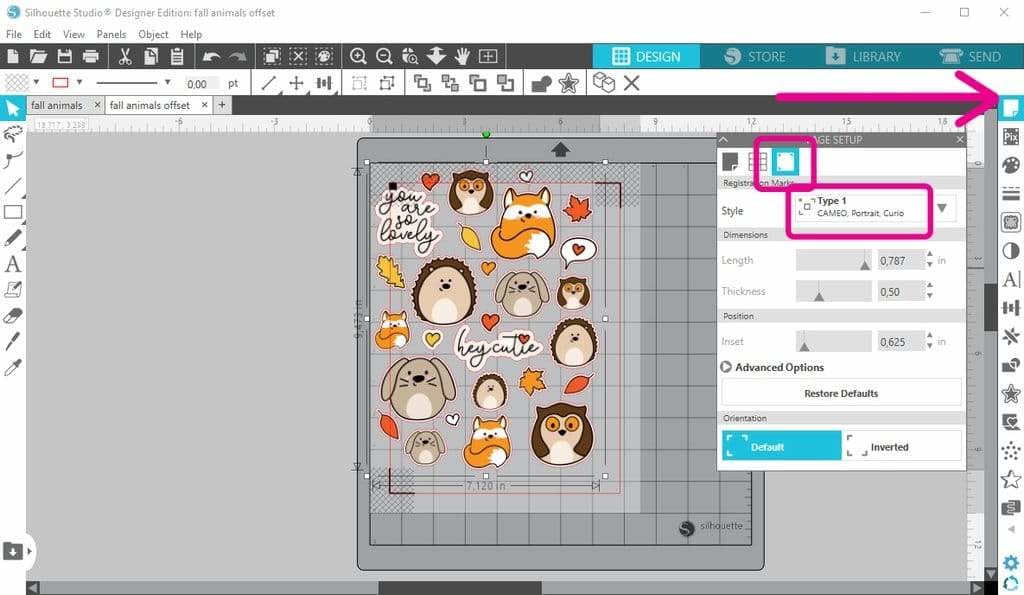Open the Panels menu
This screenshot has width=1024, height=595.
111,34
